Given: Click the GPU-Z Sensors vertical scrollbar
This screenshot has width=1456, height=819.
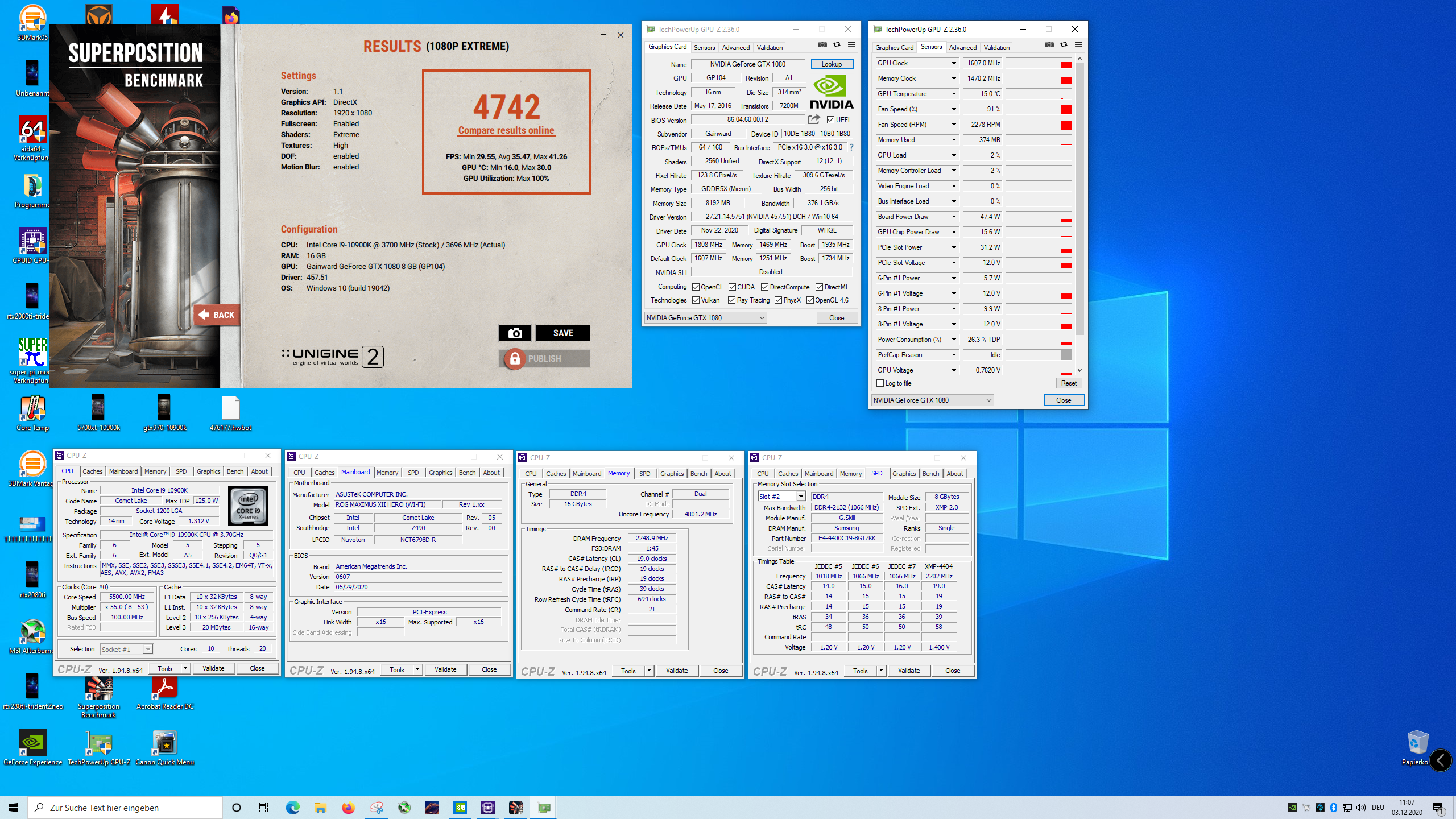Looking at the screenshot, I should (1079, 214).
